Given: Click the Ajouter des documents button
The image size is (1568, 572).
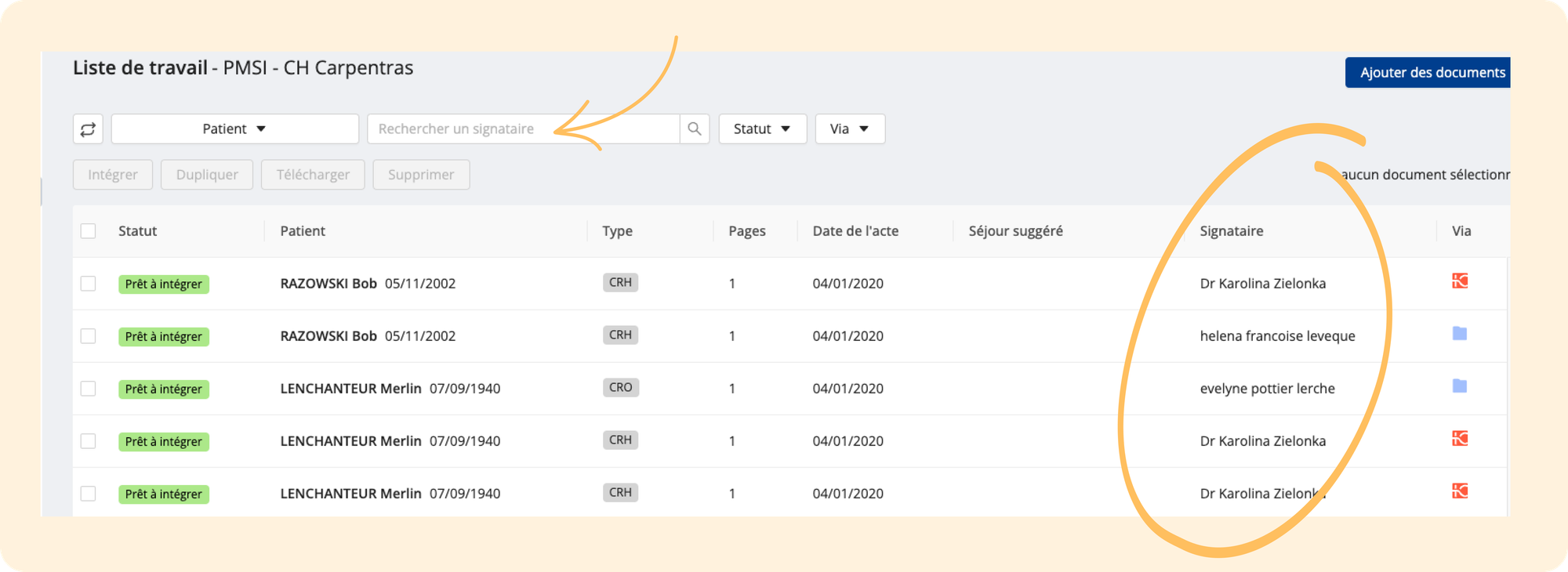Looking at the screenshot, I should coord(1428,72).
